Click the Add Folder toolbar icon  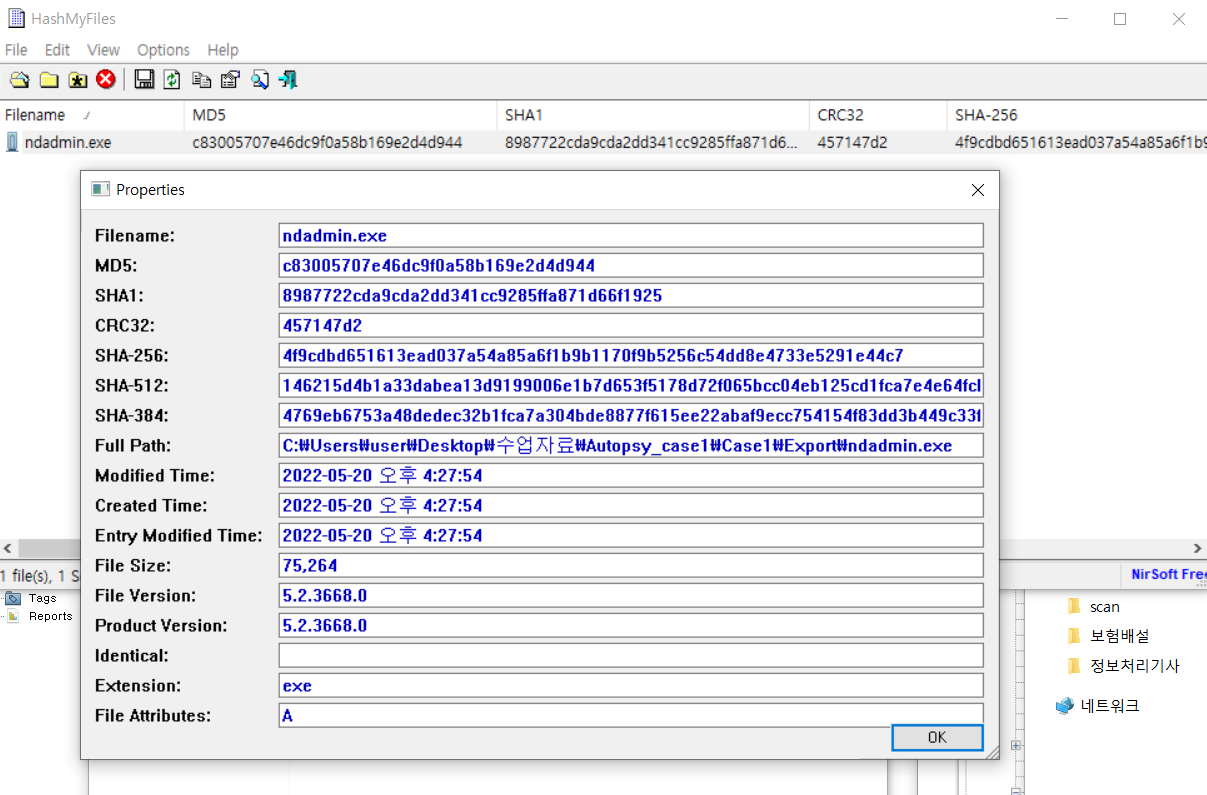coord(48,80)
